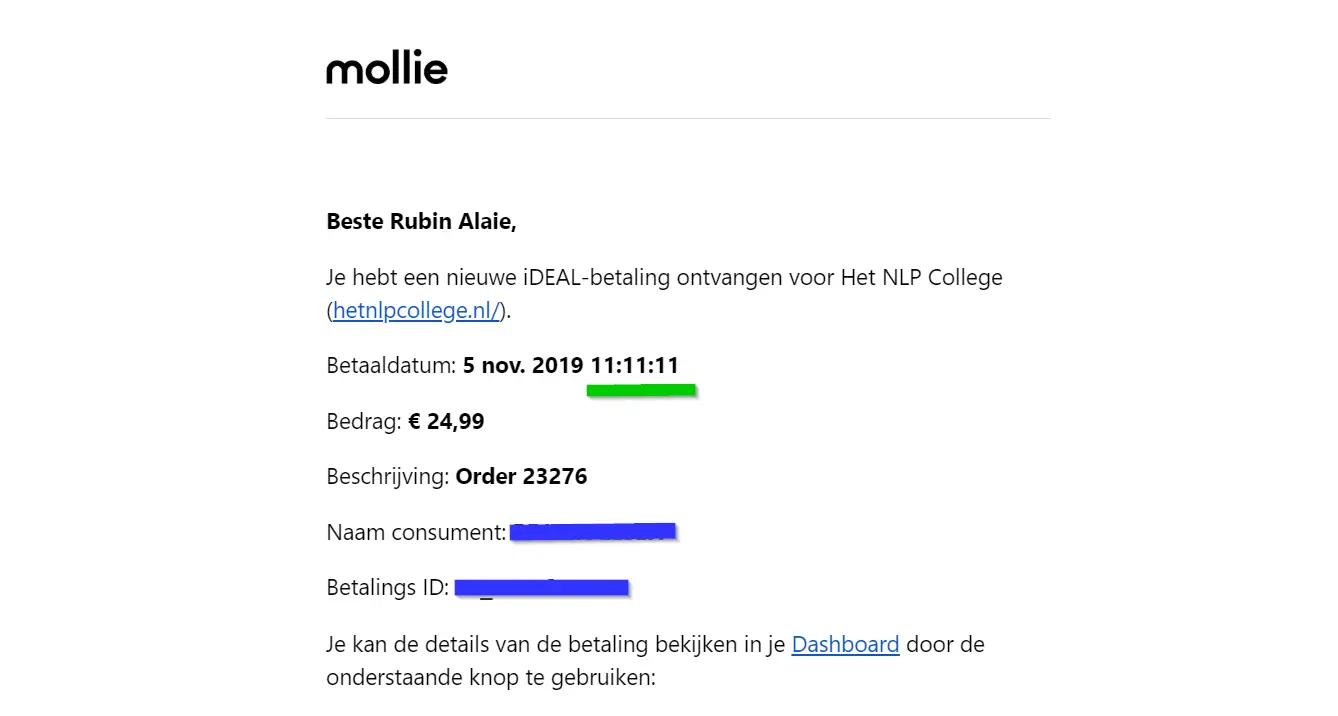Image resolution: width=1338 pixels, height=716 pixels.
Task: Click the Betaaldatum label
Action: pyautogui.click(x=391, y=366)
